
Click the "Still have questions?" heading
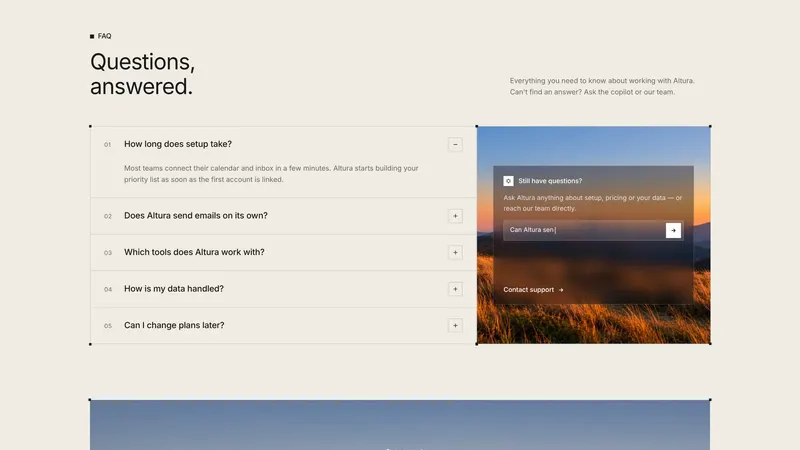pos(550,181)
